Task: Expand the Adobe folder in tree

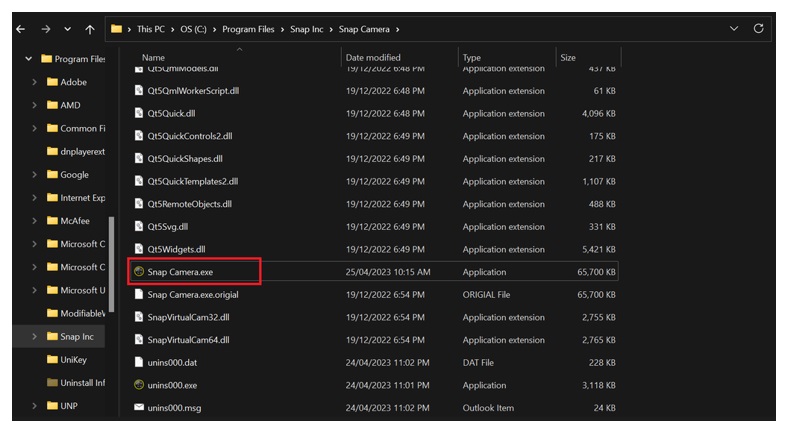Action: pyautogui.click(x=35, y=82)
